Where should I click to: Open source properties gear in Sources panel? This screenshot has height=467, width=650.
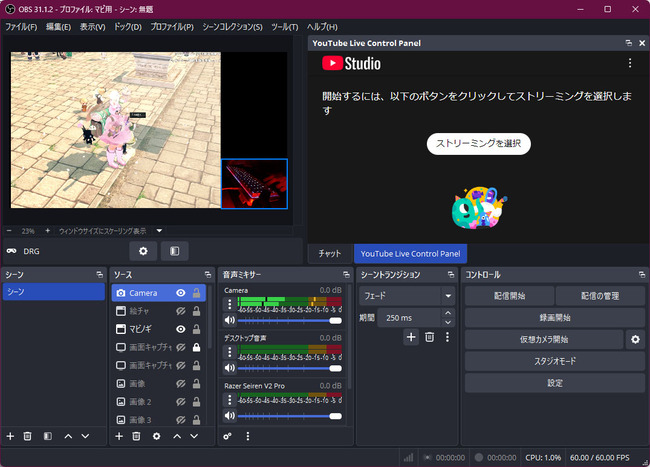click(156, 436)
